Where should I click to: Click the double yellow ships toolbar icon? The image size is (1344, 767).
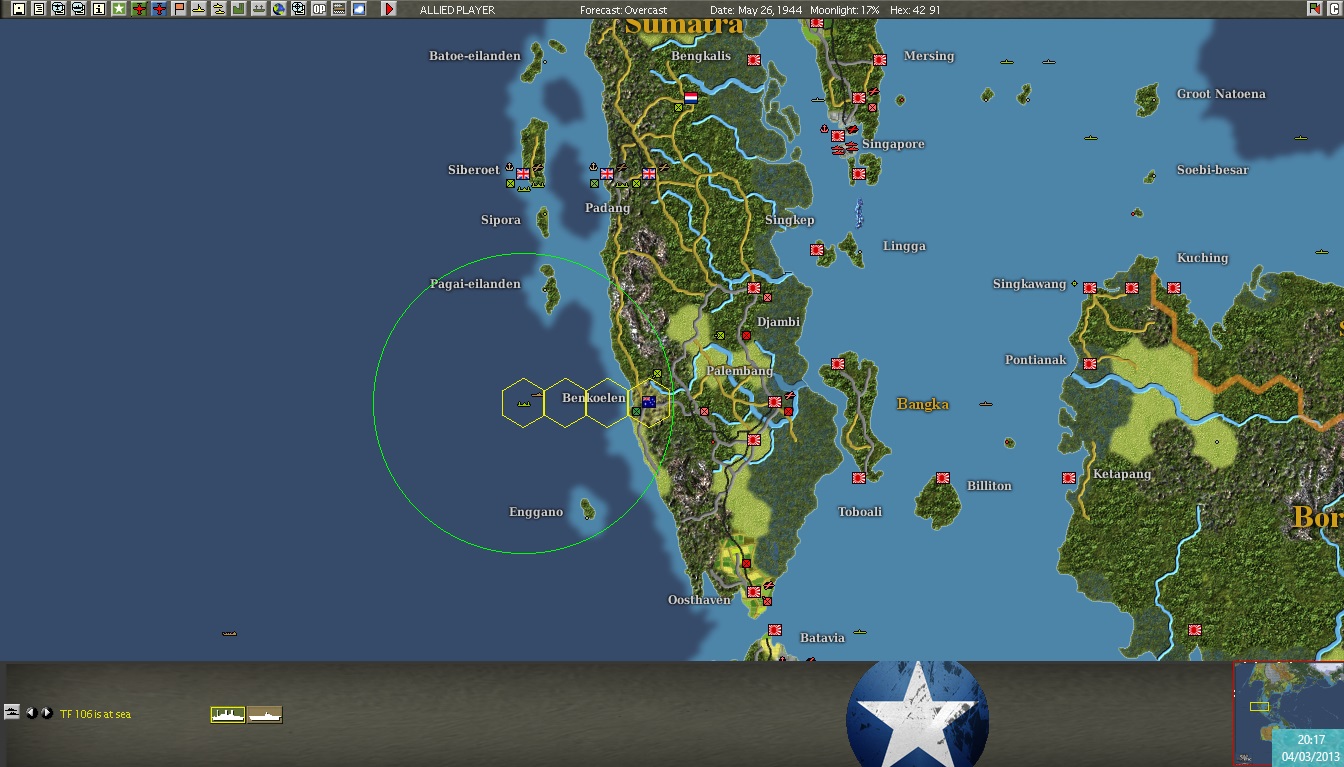(x=219, y=9)
